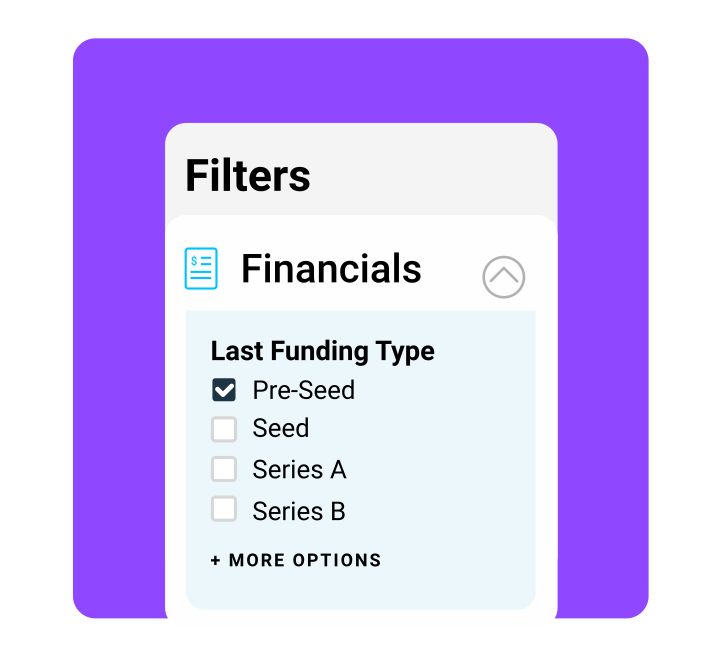Image resolution: width=726 pixels, height=658 pixels.
Task: Tick the Series A checkbox
Action: [224, 469]
